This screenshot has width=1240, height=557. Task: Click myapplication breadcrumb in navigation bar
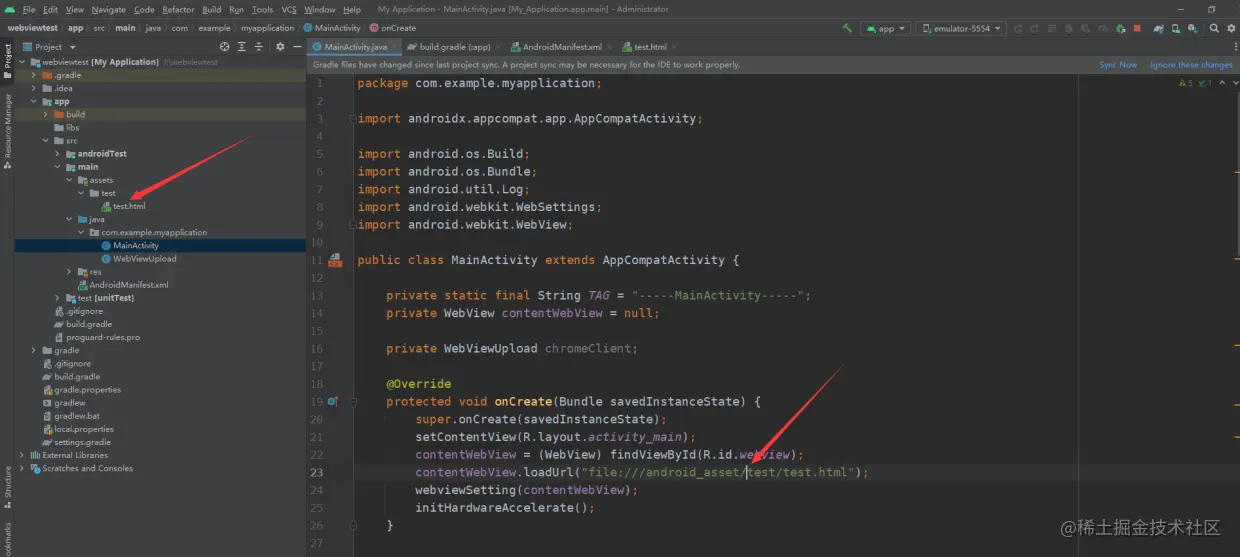coord(267,28)
